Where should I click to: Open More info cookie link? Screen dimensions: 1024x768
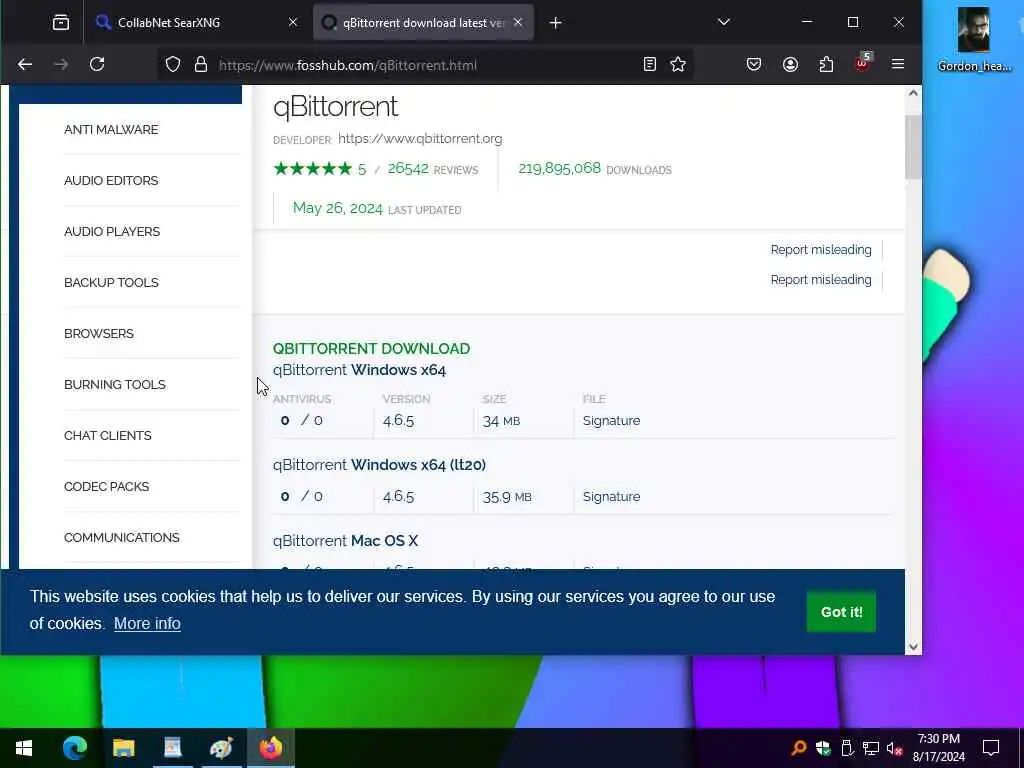(147, 623)
